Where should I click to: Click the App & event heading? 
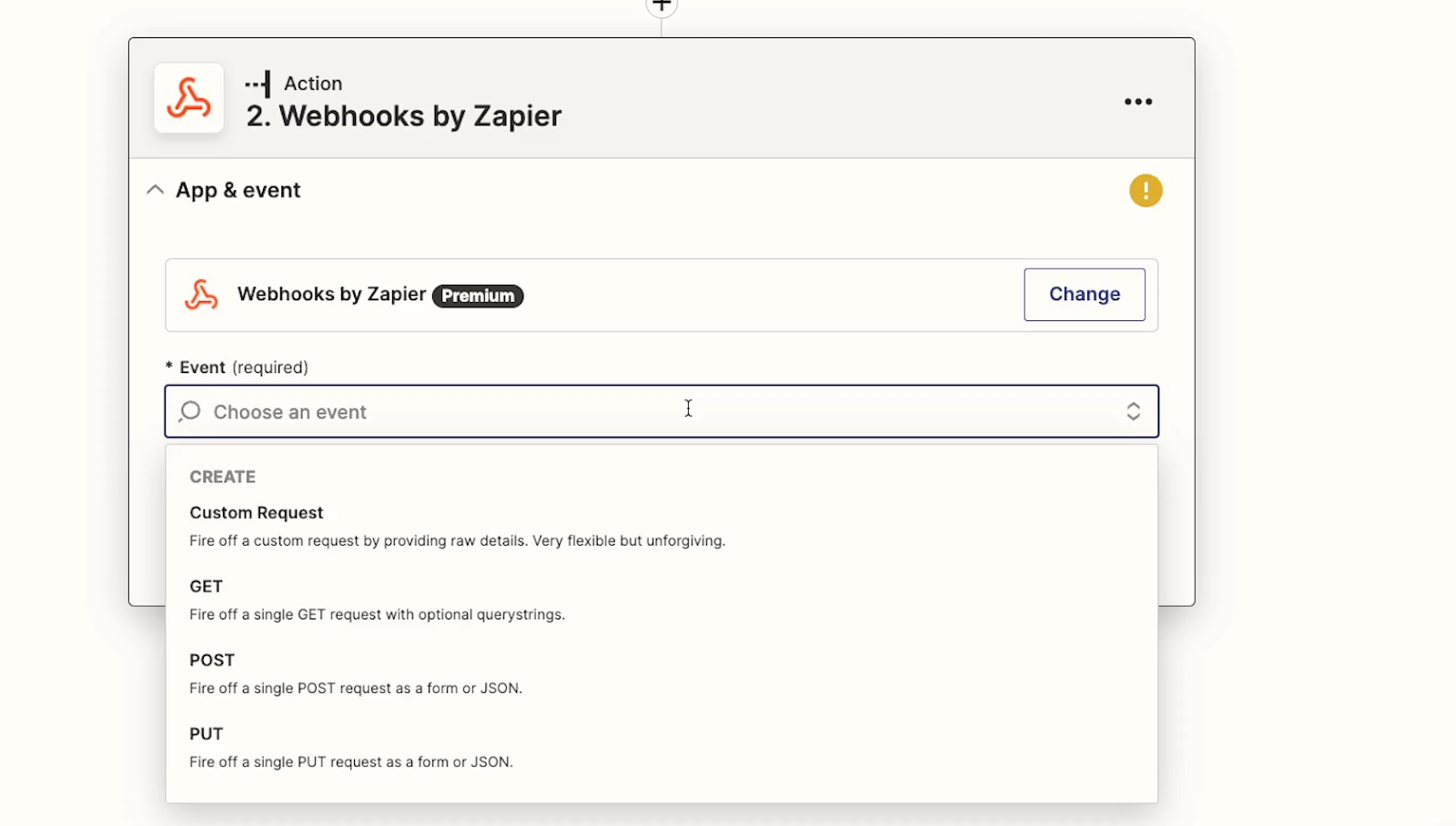click(x=238, y=190)
